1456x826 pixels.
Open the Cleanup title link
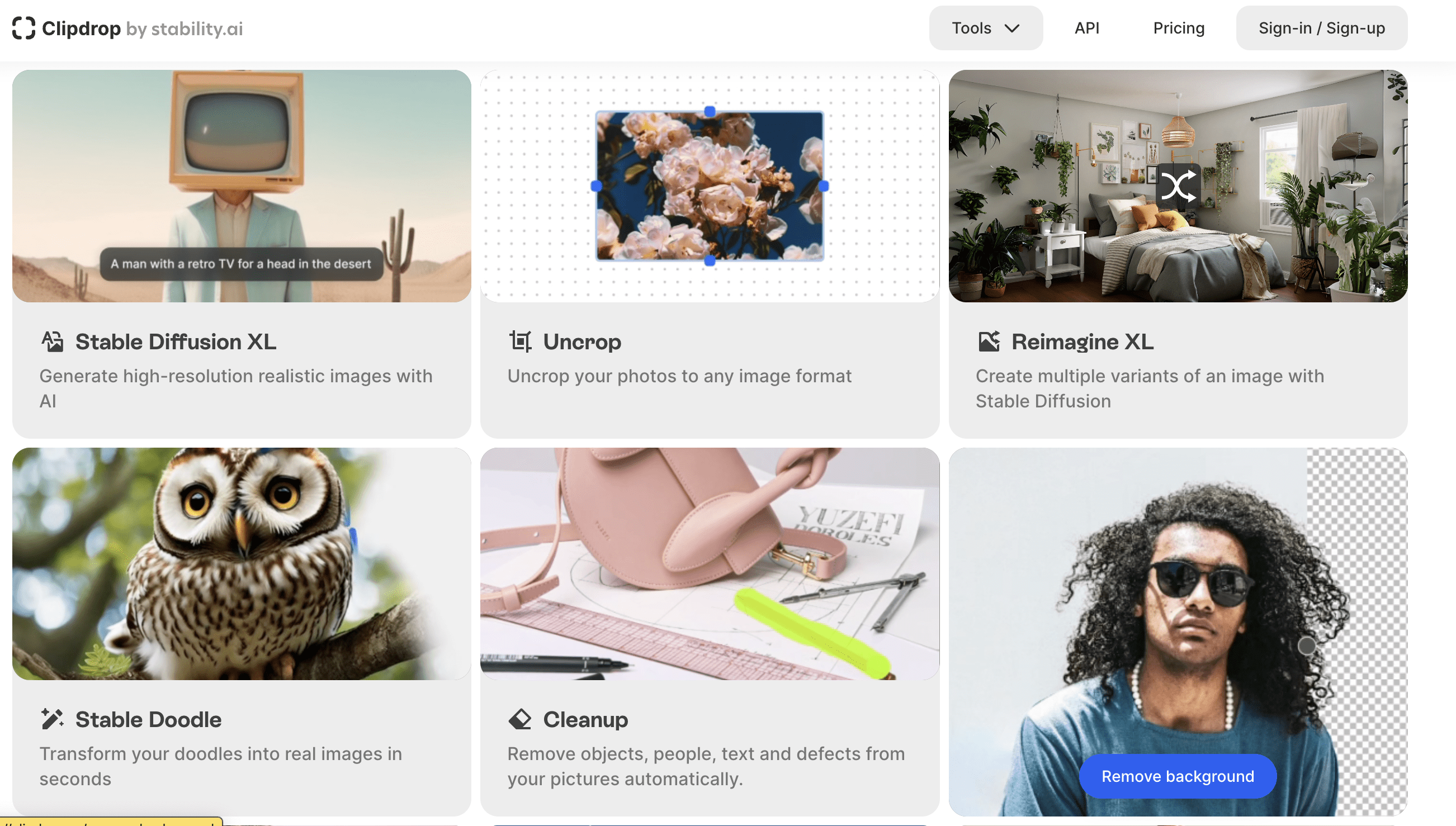tap(585, 719)
